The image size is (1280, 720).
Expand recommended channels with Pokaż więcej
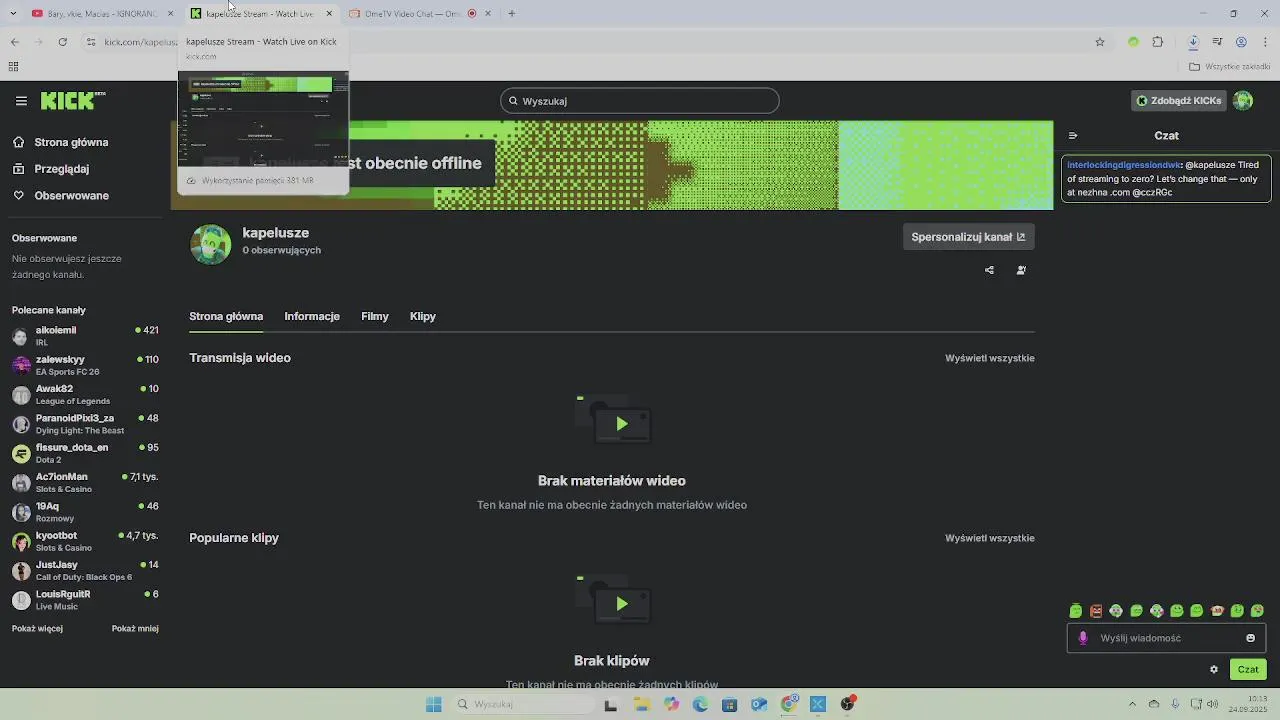37,629
